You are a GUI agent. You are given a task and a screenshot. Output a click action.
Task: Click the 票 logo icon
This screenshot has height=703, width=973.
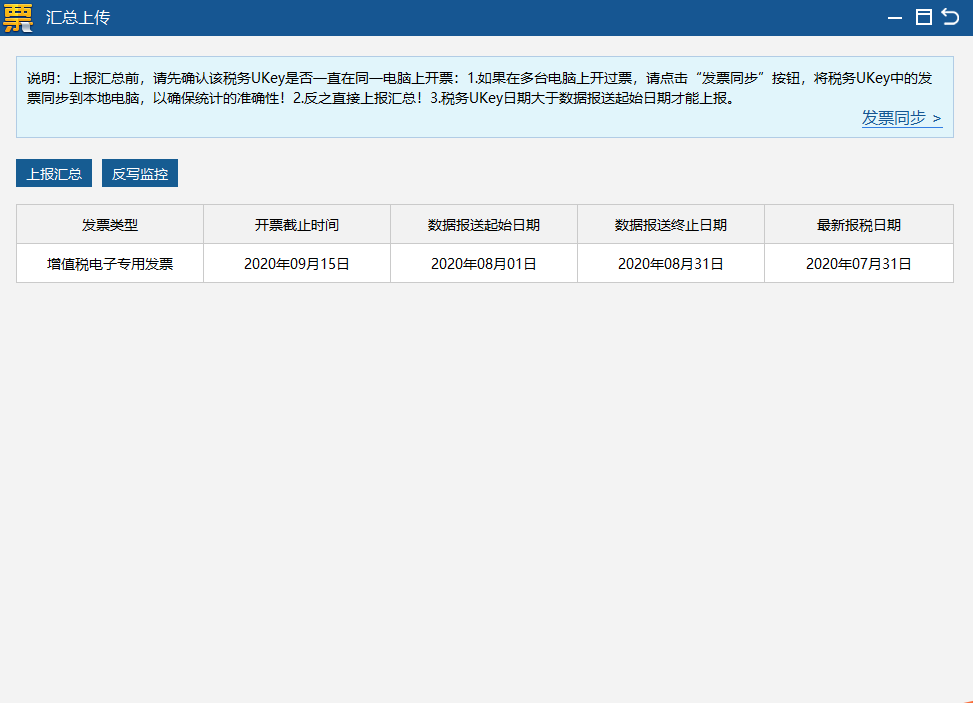(x=18, y=17)
